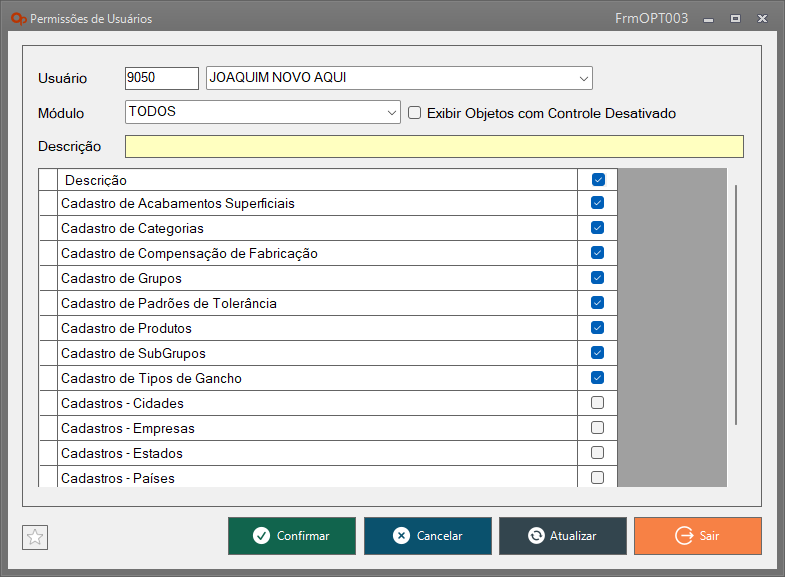This screenshot has height=577, width=785.
Task: Open the user name dropdown
Action: (x=583, y=78)
